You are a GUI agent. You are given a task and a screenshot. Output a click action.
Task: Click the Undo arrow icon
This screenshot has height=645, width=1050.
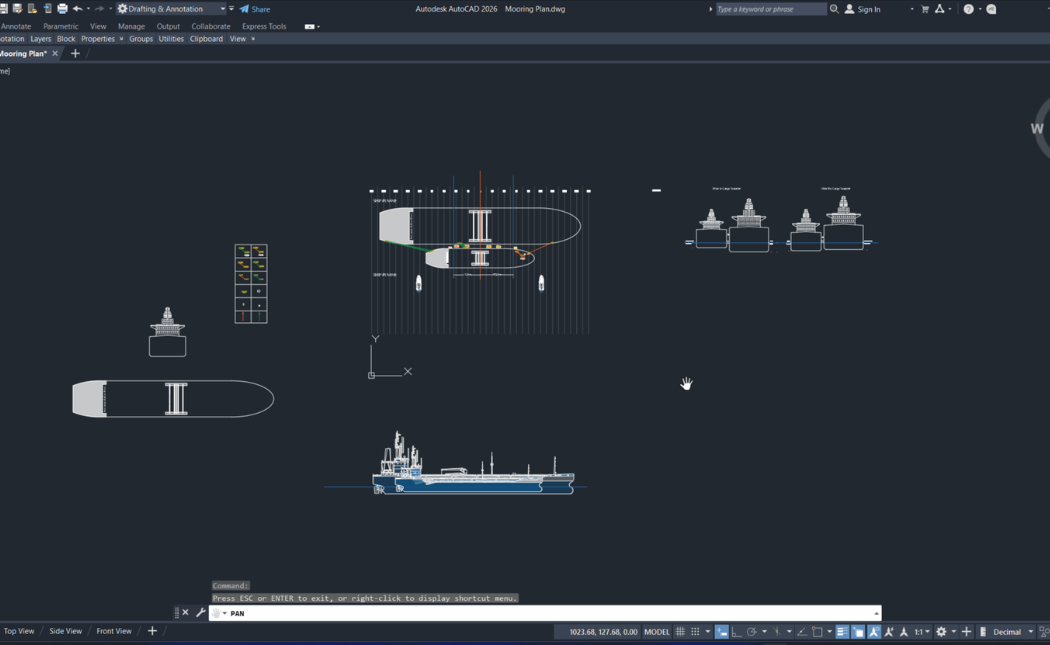(77, 9)
